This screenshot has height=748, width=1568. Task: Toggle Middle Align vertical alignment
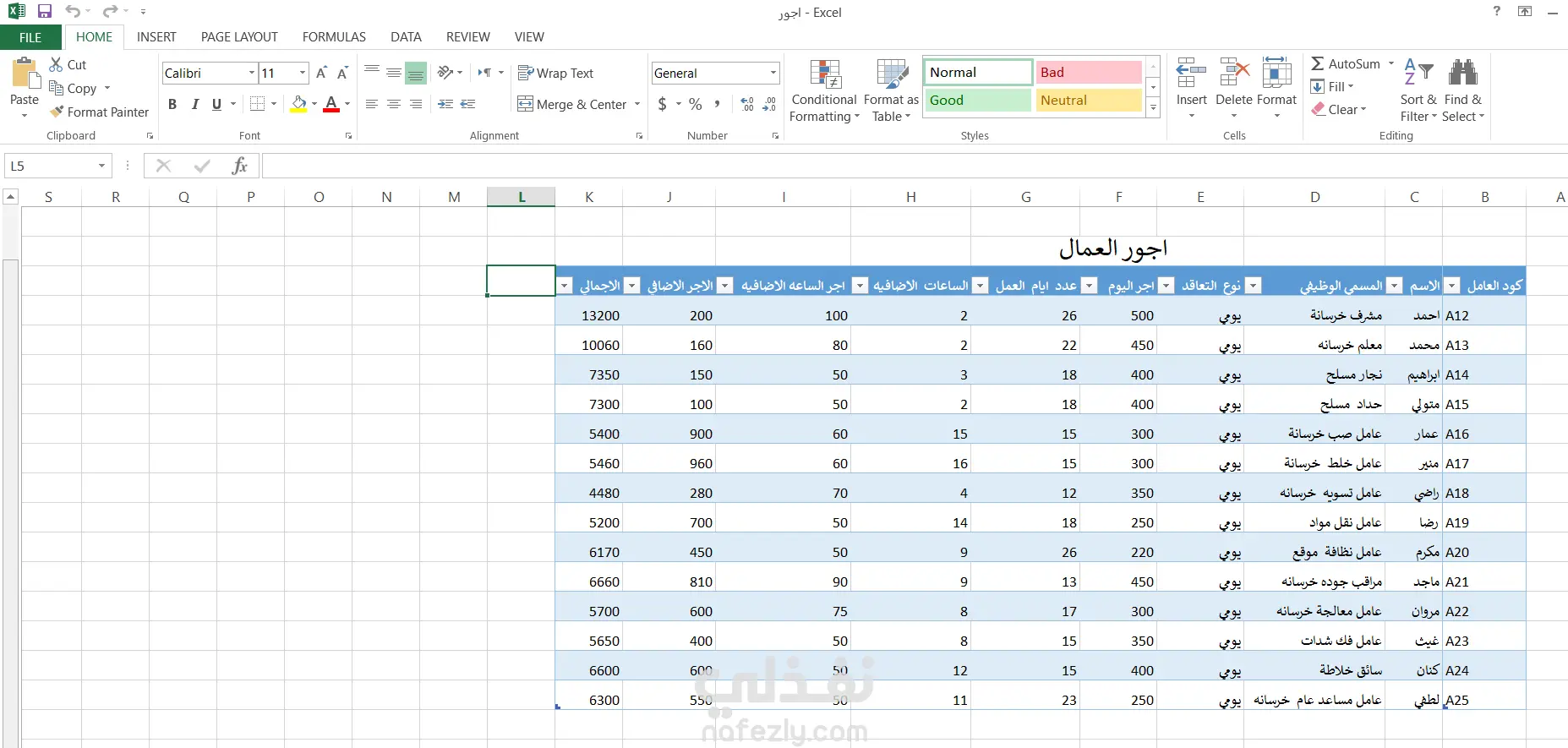(394, 73)
